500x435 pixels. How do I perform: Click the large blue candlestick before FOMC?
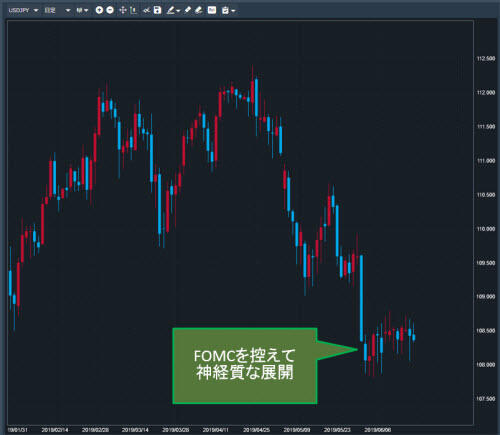tap(362, 298)
